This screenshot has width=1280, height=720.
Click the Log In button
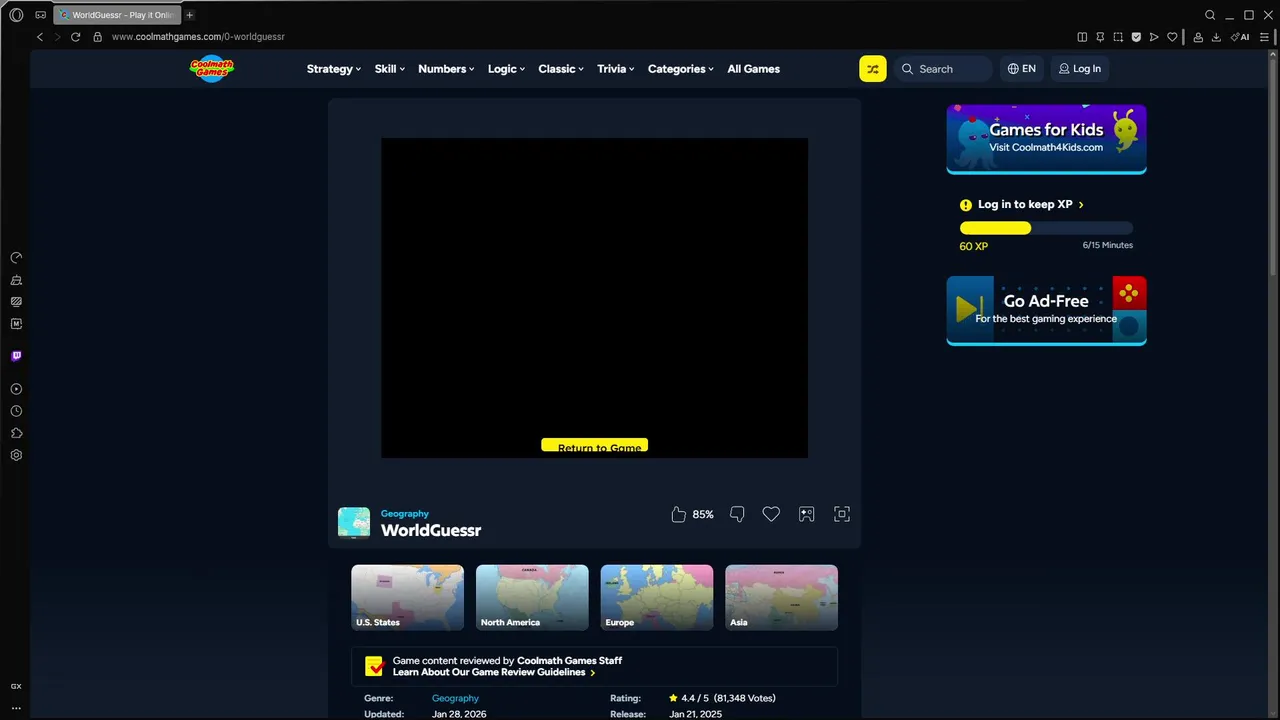coord(1080,69)
